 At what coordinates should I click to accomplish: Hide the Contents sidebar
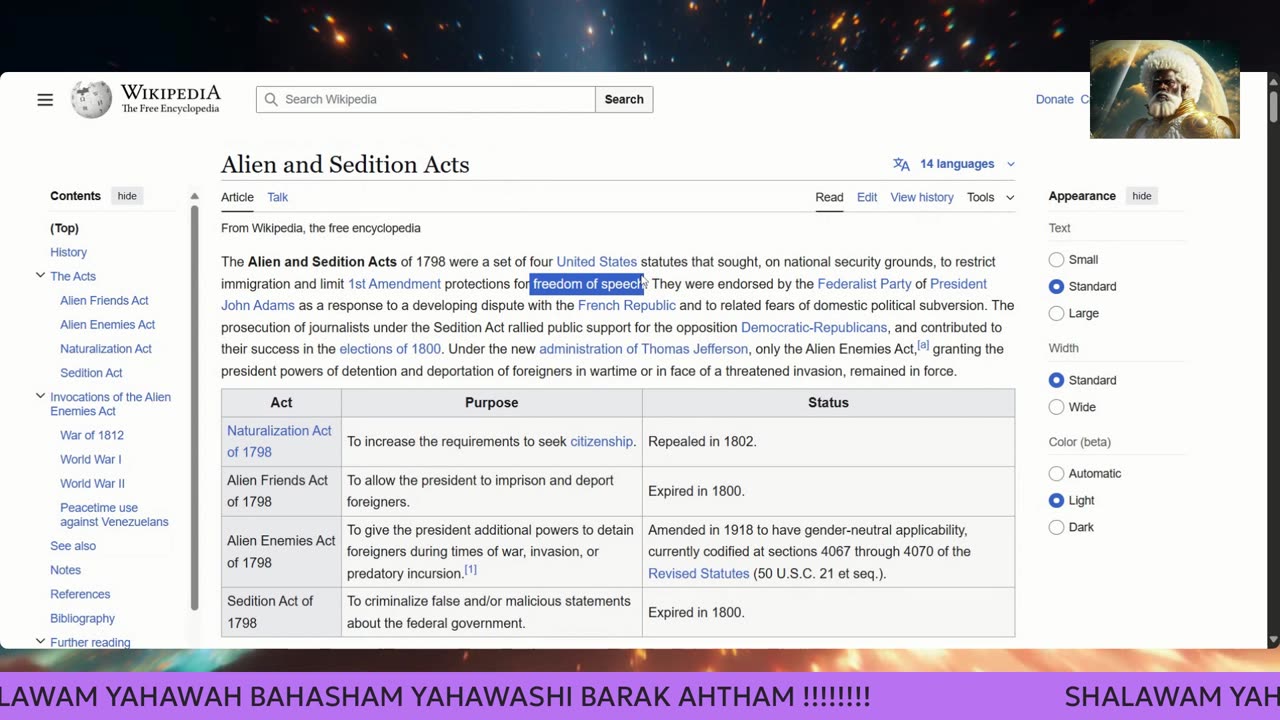127,196
